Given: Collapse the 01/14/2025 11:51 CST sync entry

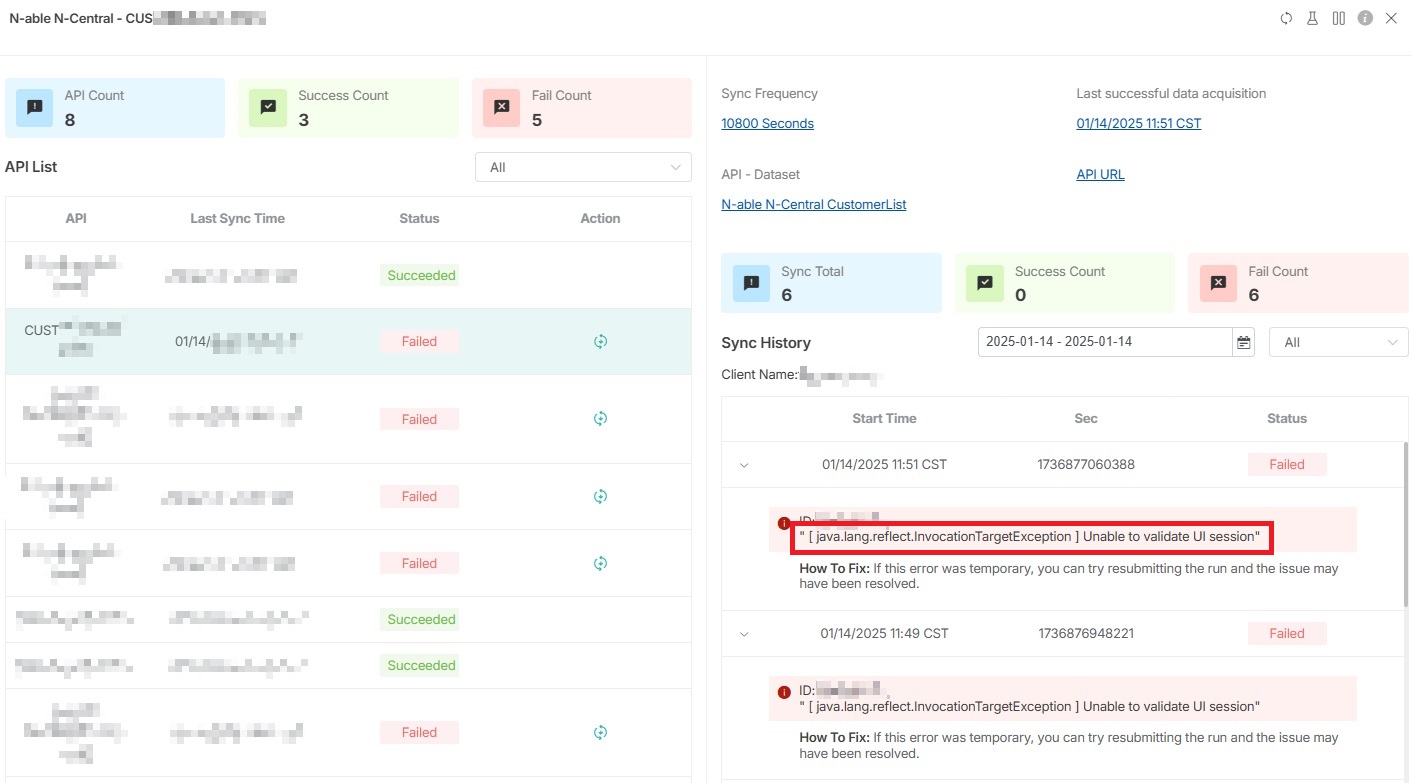Looking at the screenshot, I should (x=744, y=465).
